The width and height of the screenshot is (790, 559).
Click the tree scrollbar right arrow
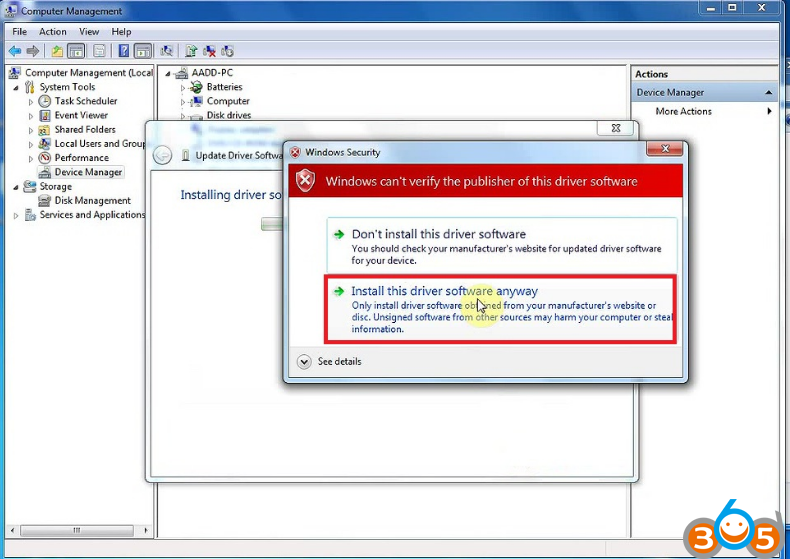(146, 530)
